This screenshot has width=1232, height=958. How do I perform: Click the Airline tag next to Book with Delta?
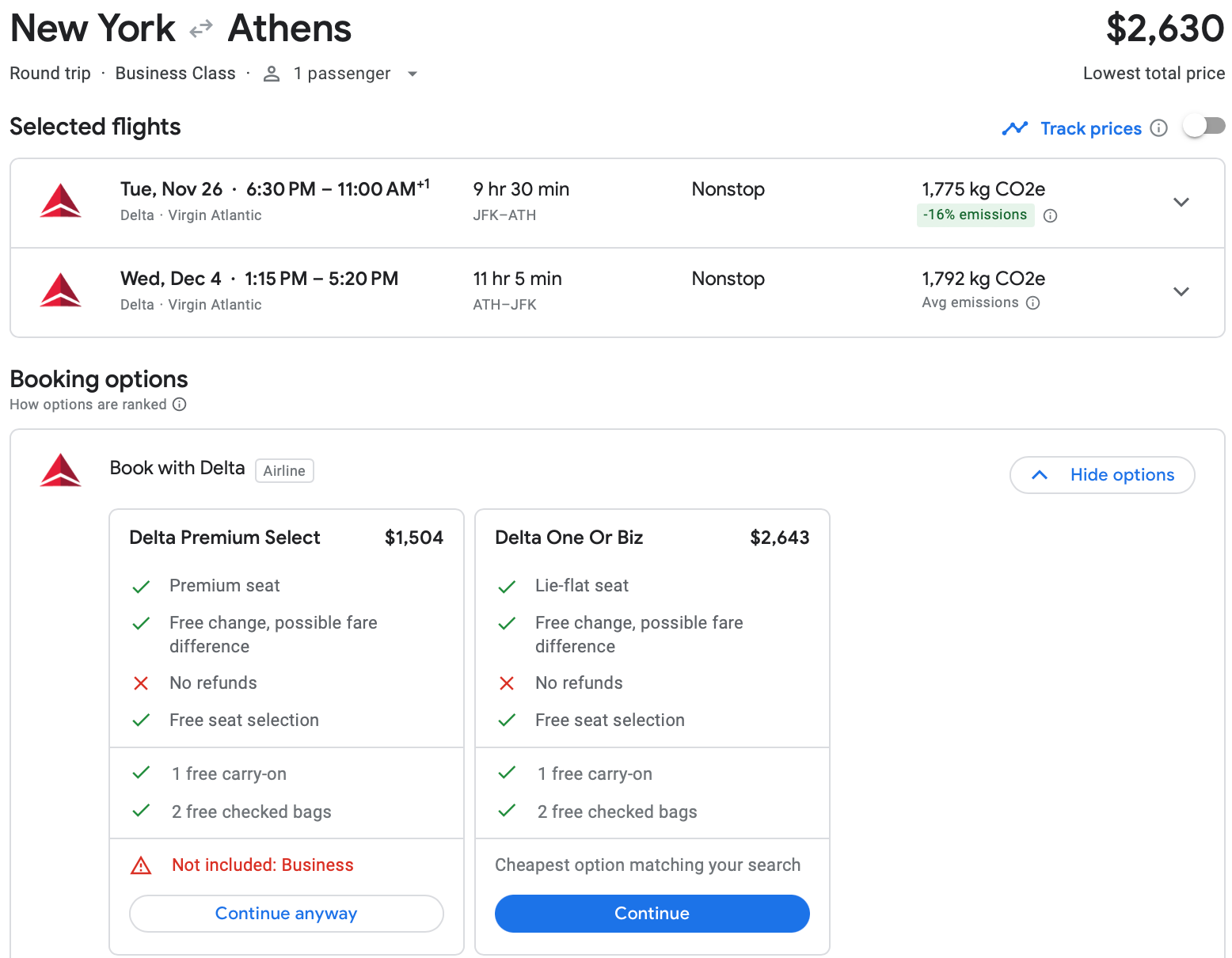[284, 471]
